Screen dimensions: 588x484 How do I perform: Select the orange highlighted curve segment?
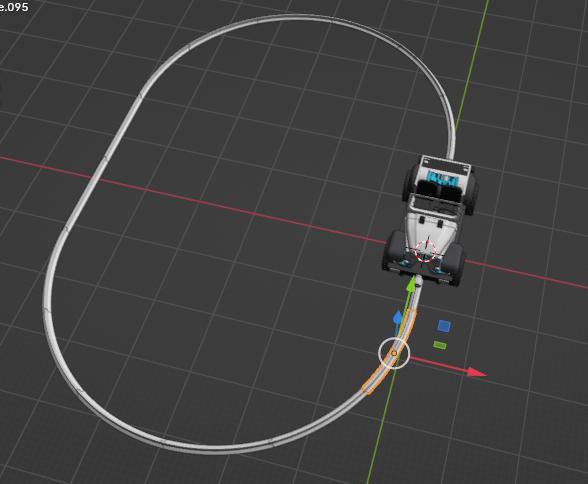pyautogui.click(x=390, y=352)
